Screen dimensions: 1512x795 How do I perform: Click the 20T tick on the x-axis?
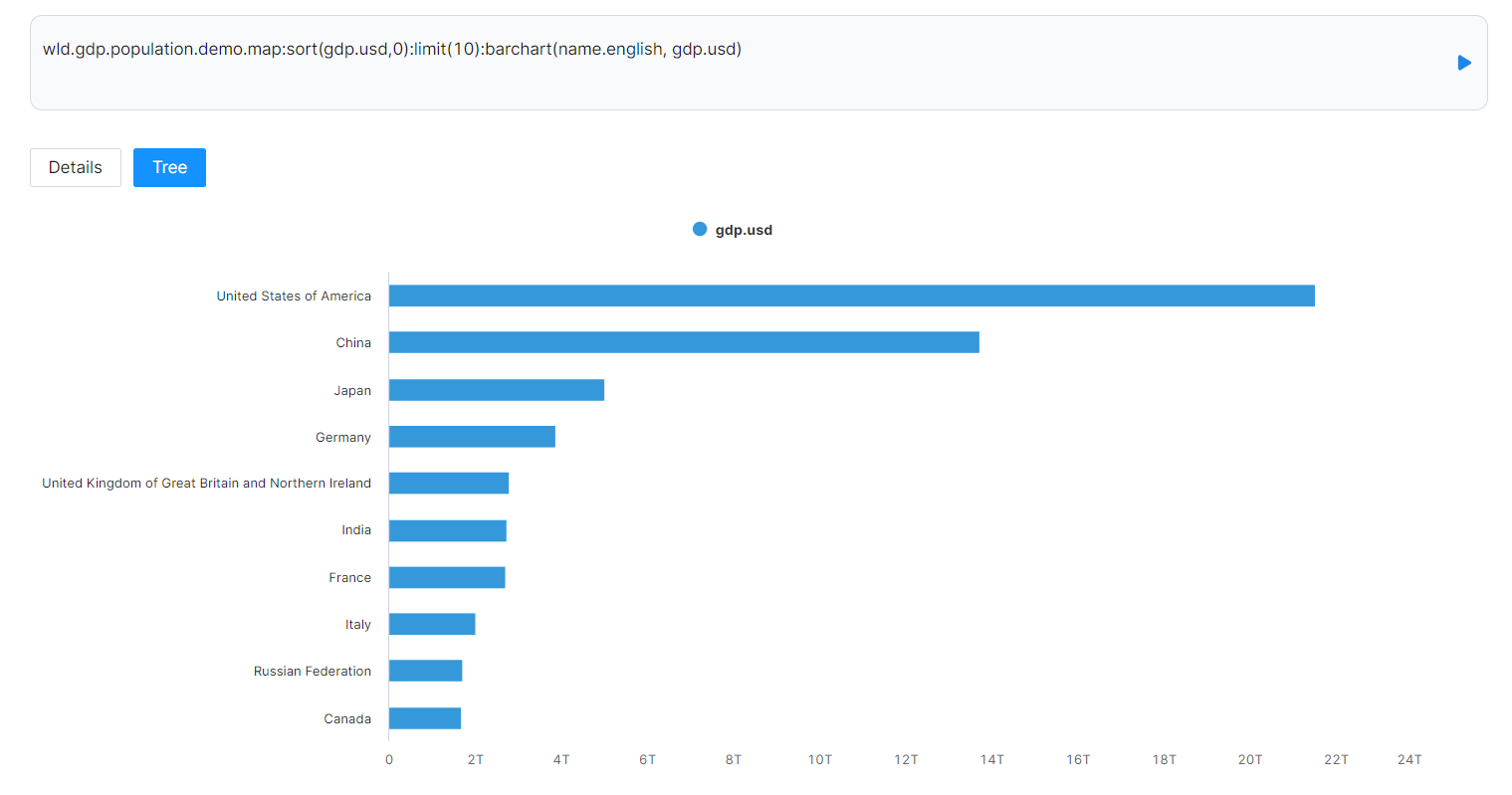pos(1250,759)
